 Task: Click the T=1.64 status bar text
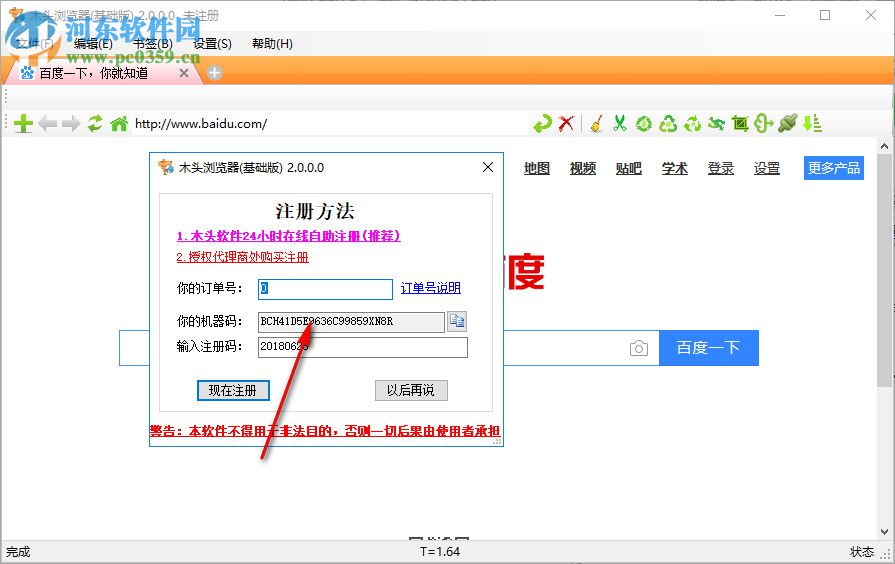440,551
